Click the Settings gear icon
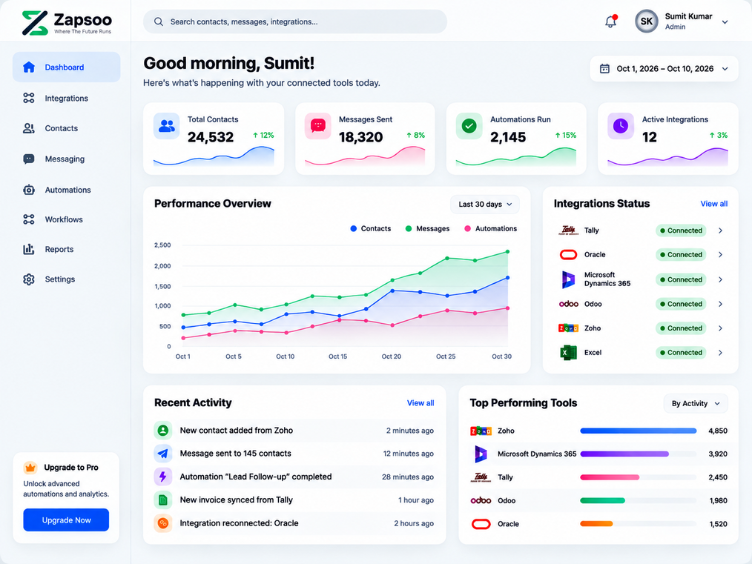This screenshot has height=564, width=752. click(29, 279)
